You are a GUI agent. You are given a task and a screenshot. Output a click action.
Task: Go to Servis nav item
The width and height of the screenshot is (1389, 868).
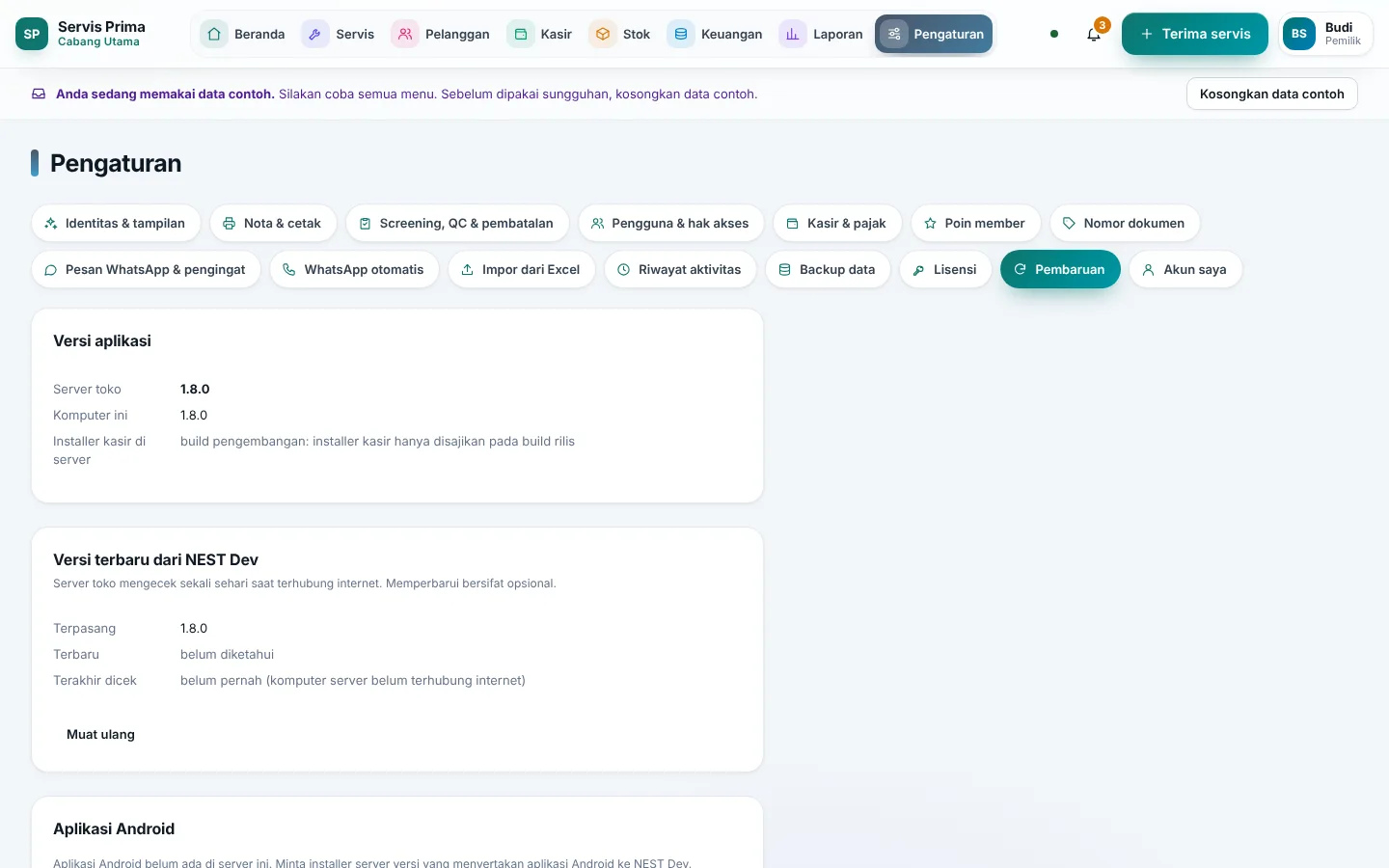(340, 34)
